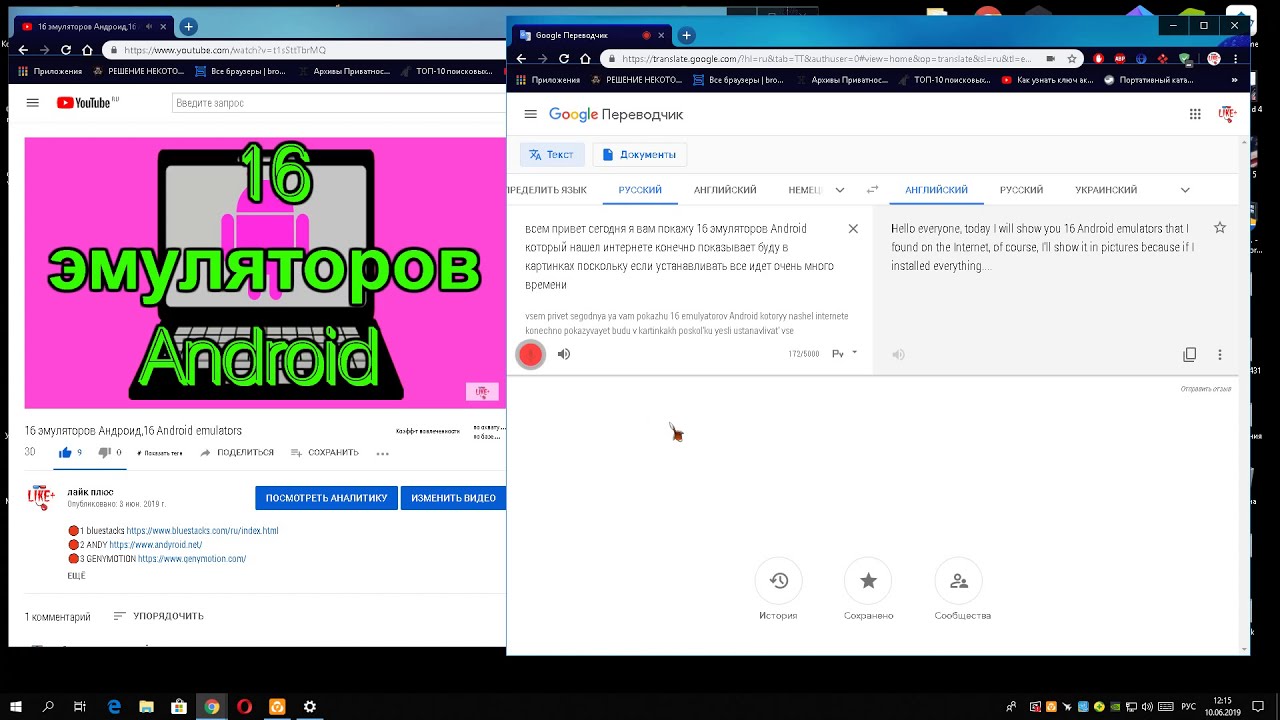Viewport: 1280px width, 720px height.
Task: Choose Ukrainian as the target language
Action: click(x=1106, y=190)
